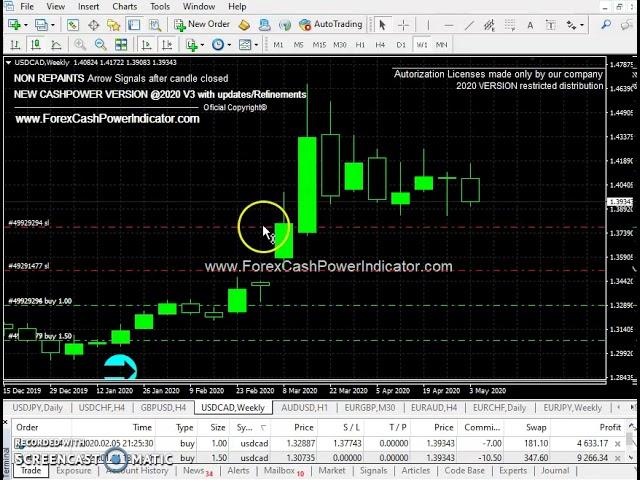Image resolution: width=640 pixels, height=480 pixels.
Task: Sort orders by Profit column header
Action: click(x=610, y=427)
